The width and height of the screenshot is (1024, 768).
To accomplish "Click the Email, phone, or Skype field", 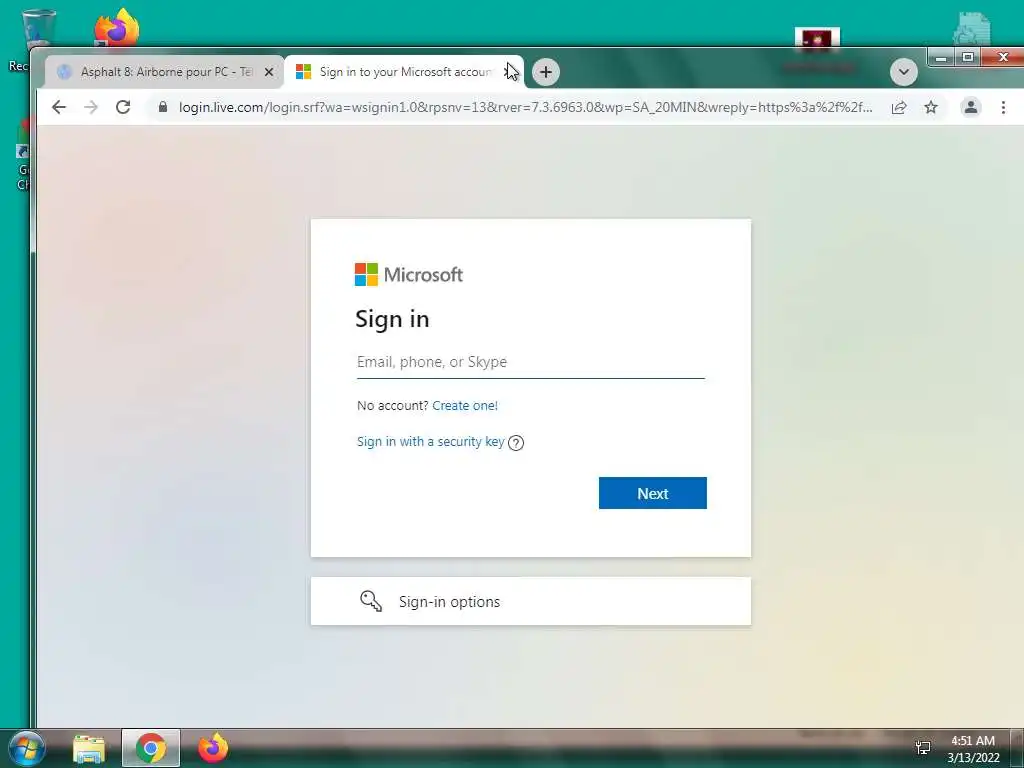I will (530, 362).
